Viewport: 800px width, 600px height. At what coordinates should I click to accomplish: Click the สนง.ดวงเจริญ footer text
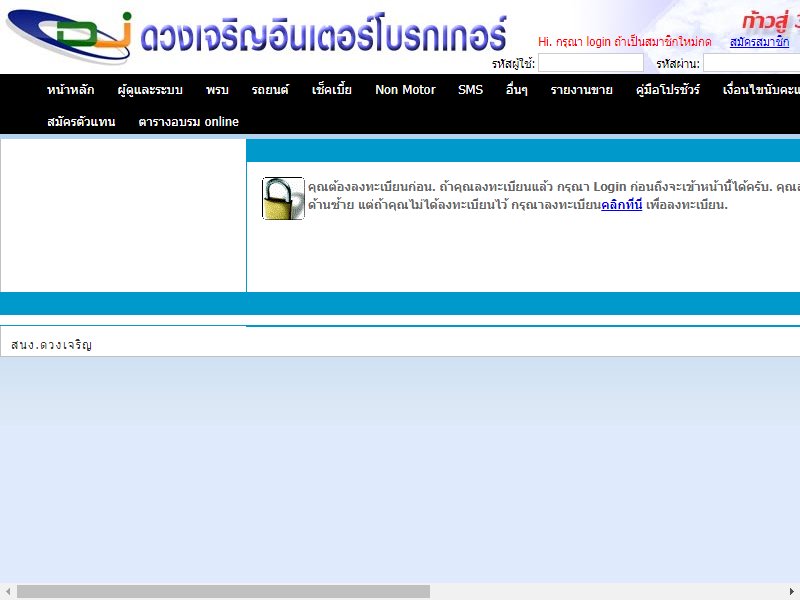tap(51, 345)
